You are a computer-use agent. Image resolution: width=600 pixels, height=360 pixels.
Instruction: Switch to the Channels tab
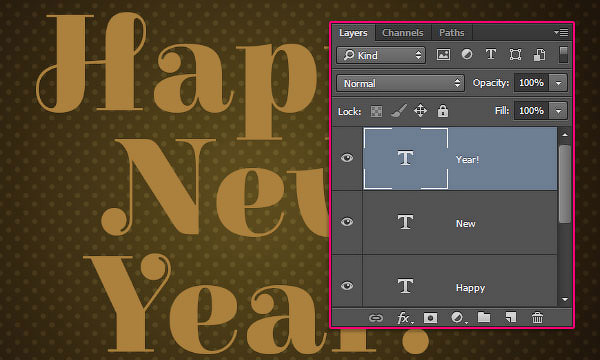click(x=403, y=33)
